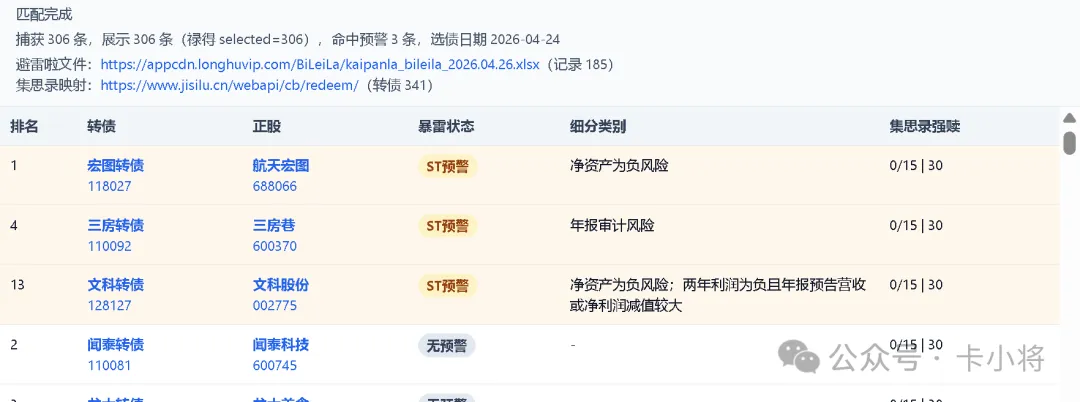Screen dimensions: 1080x402
Task: Click the 排名 column header
Action: tap(24, 127)
